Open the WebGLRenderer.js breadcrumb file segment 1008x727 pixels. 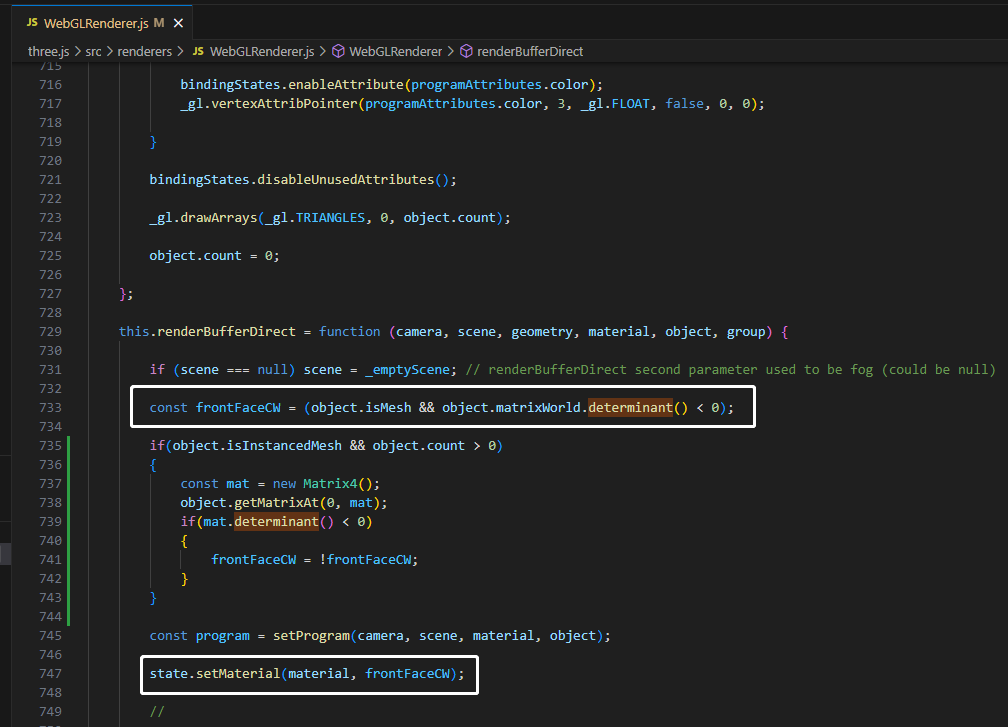(x=262, y=51)
